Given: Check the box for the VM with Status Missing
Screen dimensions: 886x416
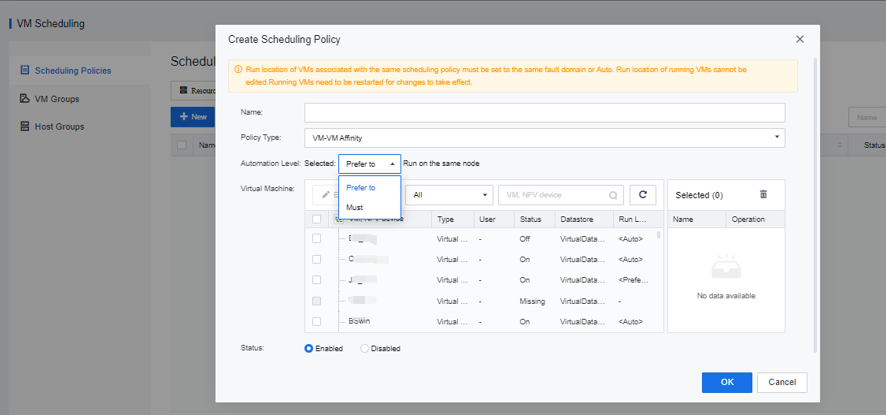Looking at the screenshot, I should pyautogui.click(x=316, y=301).
